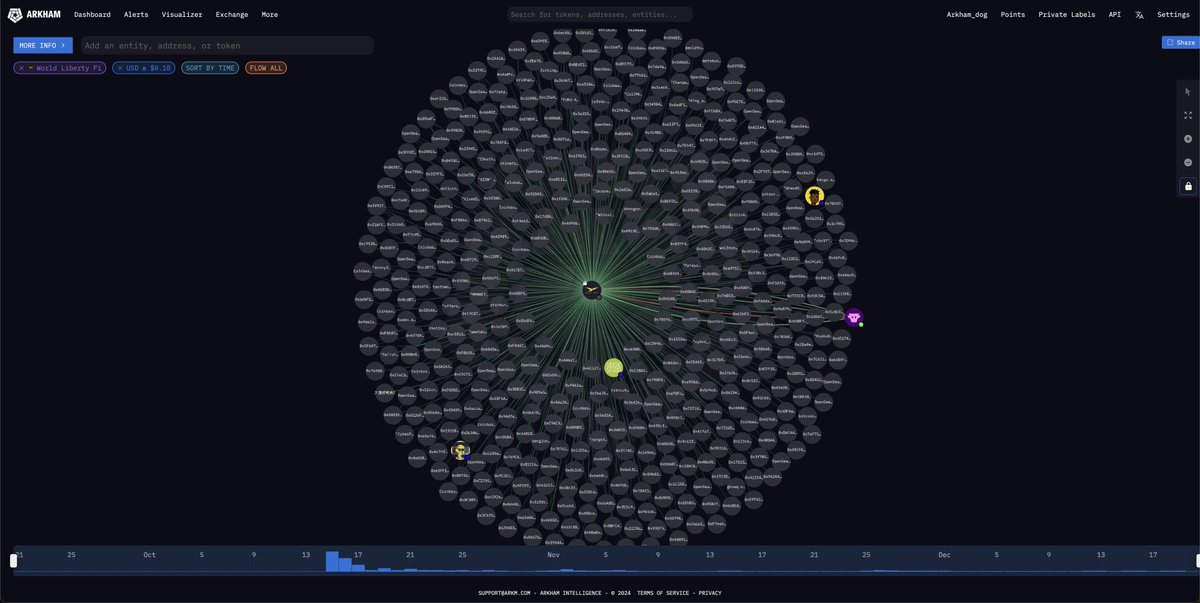Screen dimensions: 1200x603
Task: Open the More menu in the header
Action: pos(270,15)
